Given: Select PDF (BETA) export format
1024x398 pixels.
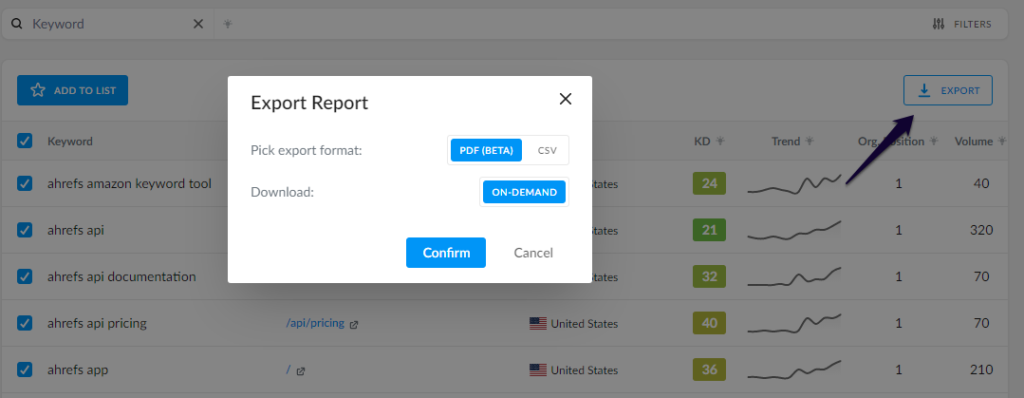Looking at the screenshot, I should coord(487,150).
